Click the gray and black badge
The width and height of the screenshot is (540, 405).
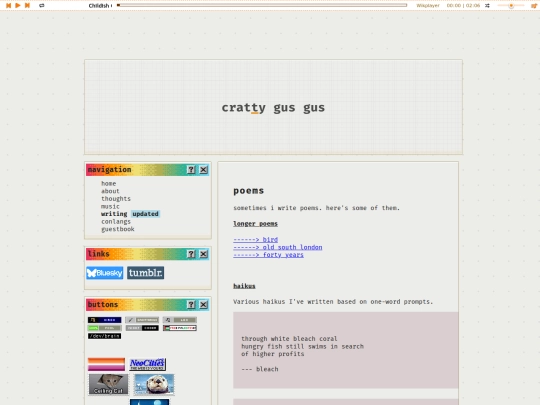pyautogui.click(x=142, y=328)
